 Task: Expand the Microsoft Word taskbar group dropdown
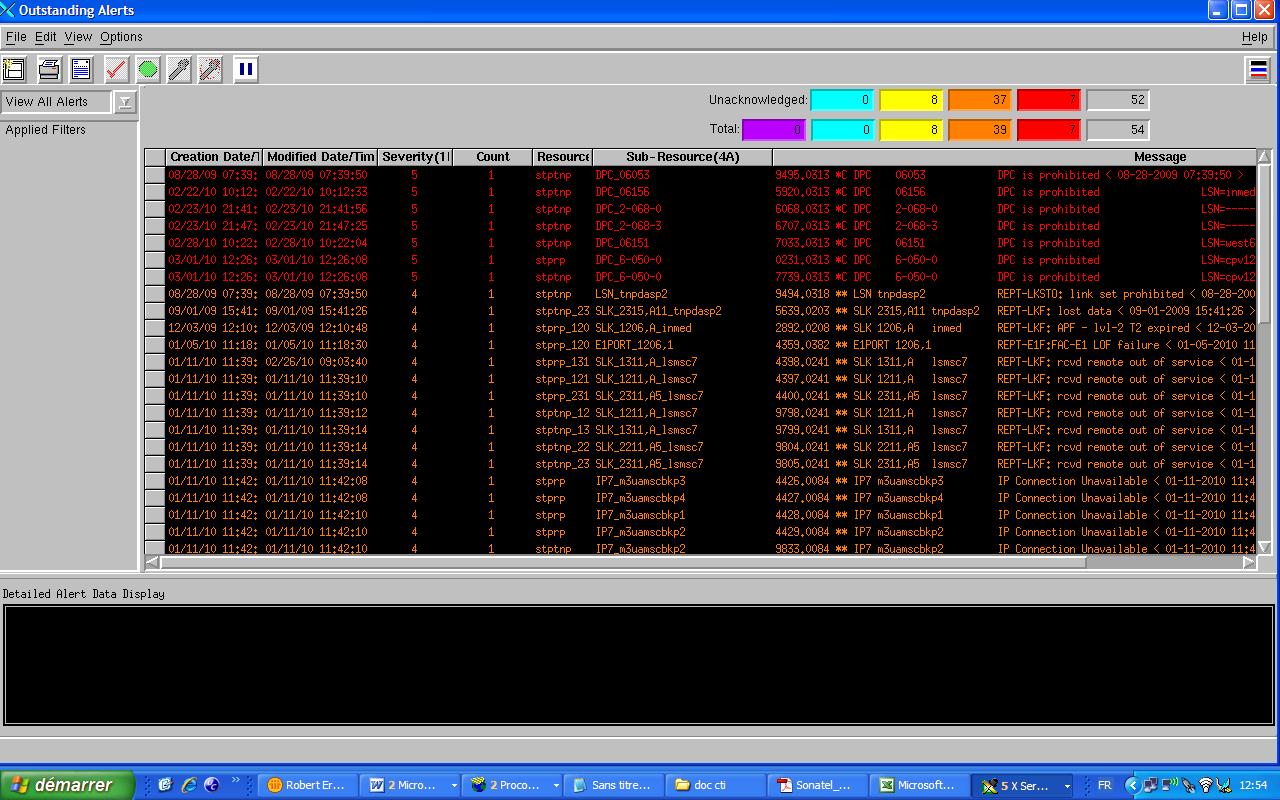pyautogui.click(x=454, y=786)
